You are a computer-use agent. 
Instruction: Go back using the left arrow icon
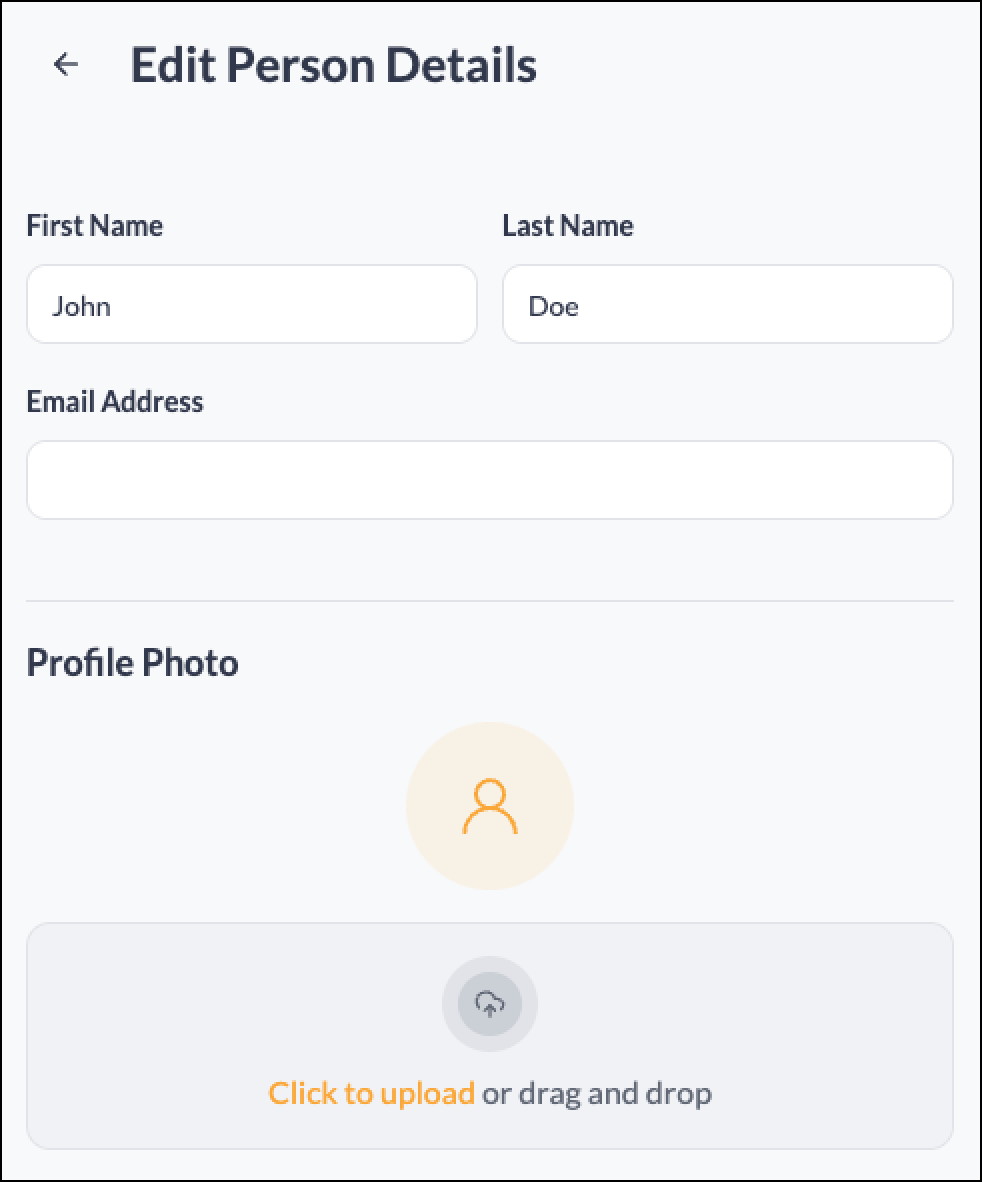66,65
